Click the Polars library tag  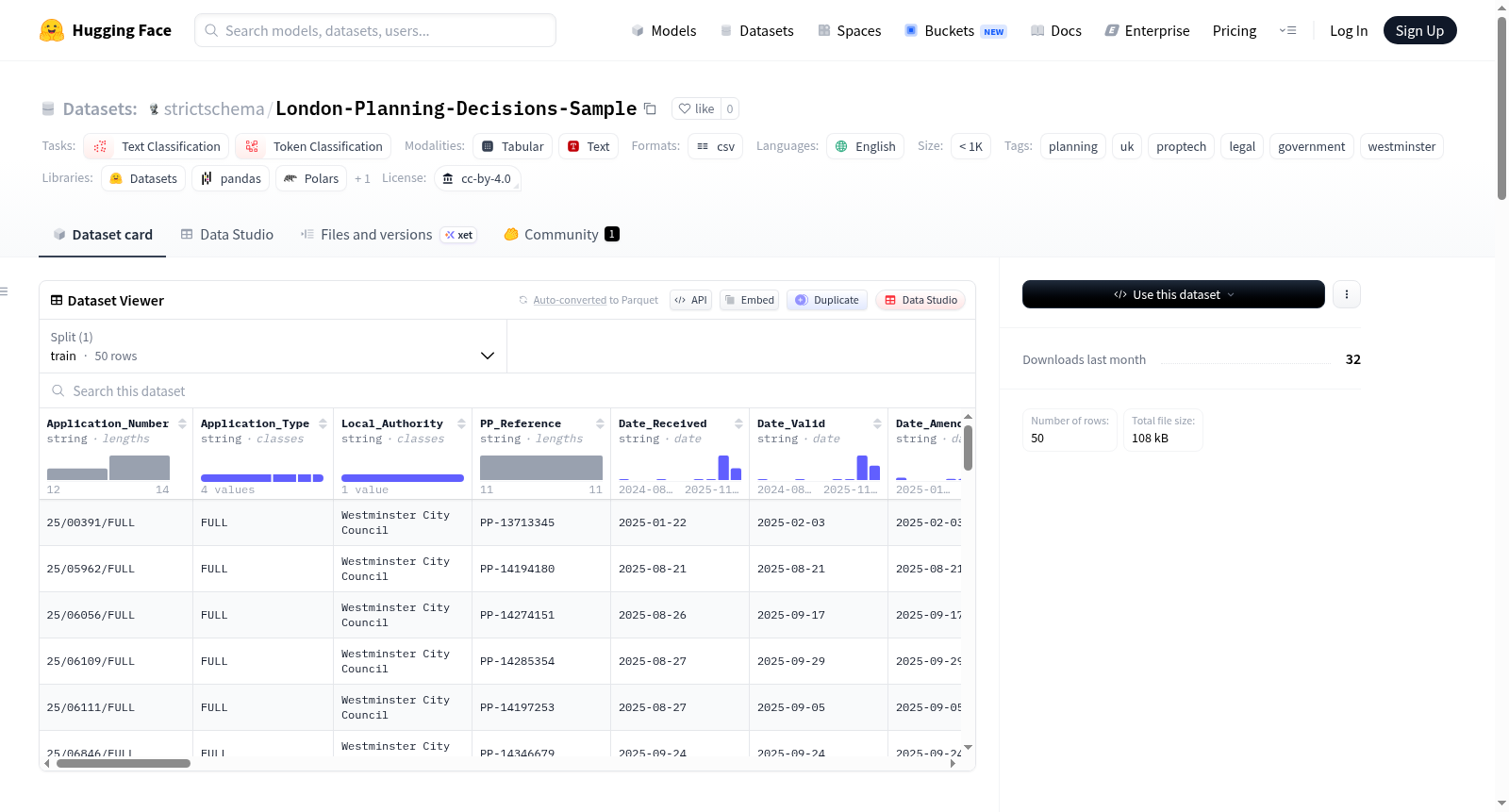point(311,178)
